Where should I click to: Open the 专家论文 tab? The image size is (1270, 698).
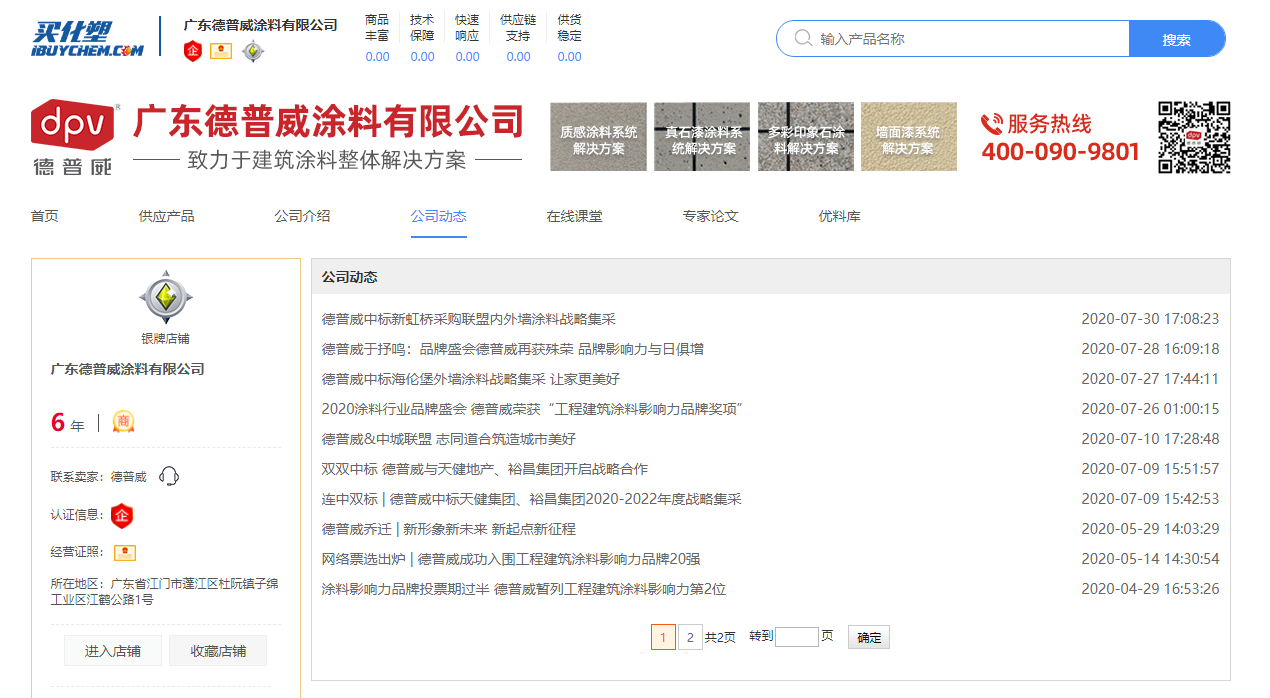pyautogui.click(x=711, y=216)
